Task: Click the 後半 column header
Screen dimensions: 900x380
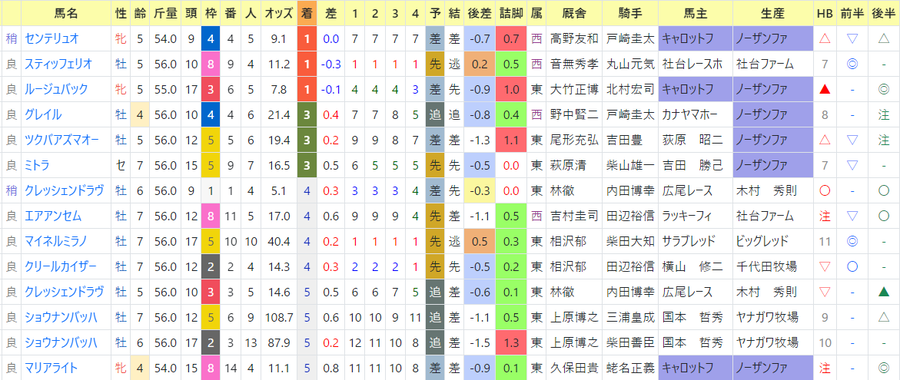Action: 884,13
